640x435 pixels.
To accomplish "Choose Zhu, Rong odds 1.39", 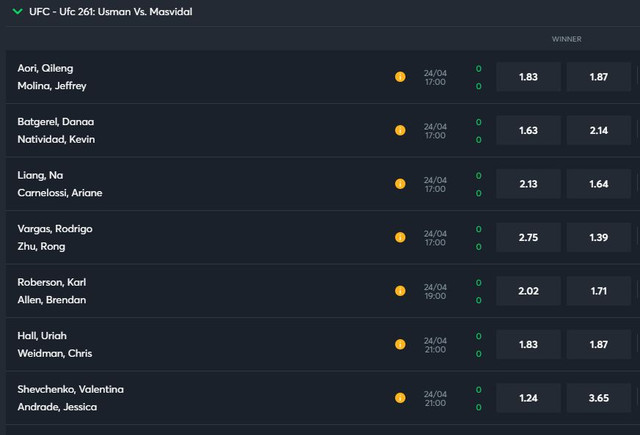I will pyautogui.click(x=599, y=237).
